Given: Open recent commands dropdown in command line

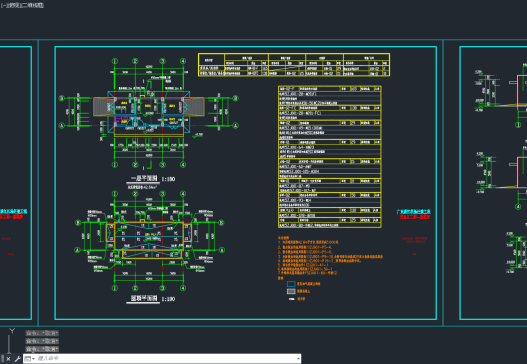Looking at the screenshot, I should click(30, 359).
